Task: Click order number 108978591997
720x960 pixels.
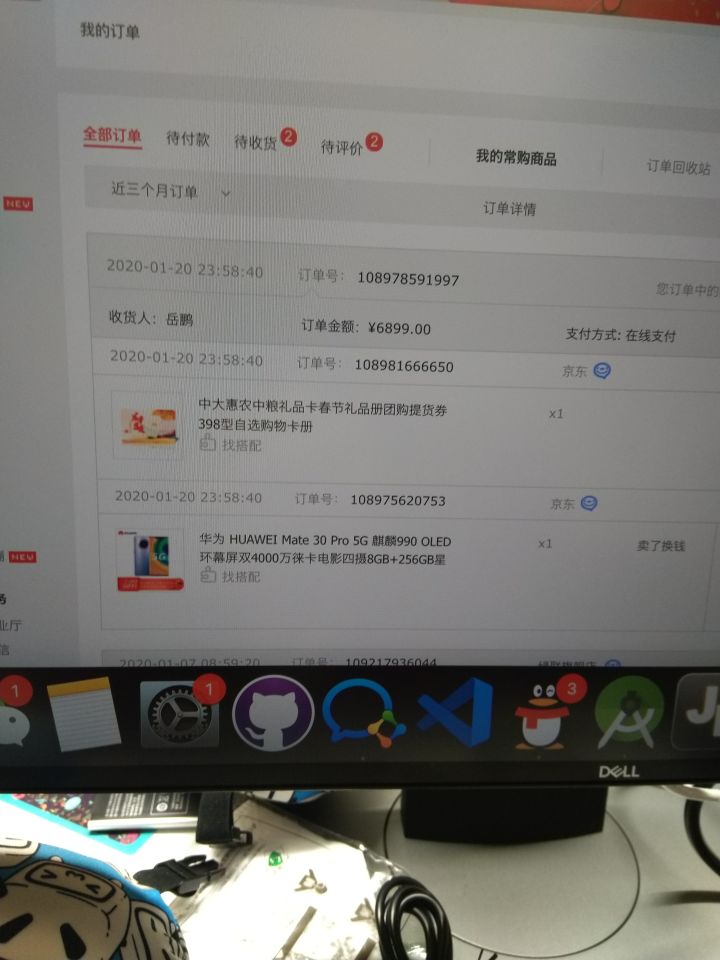Action: [x=408, y=279]
